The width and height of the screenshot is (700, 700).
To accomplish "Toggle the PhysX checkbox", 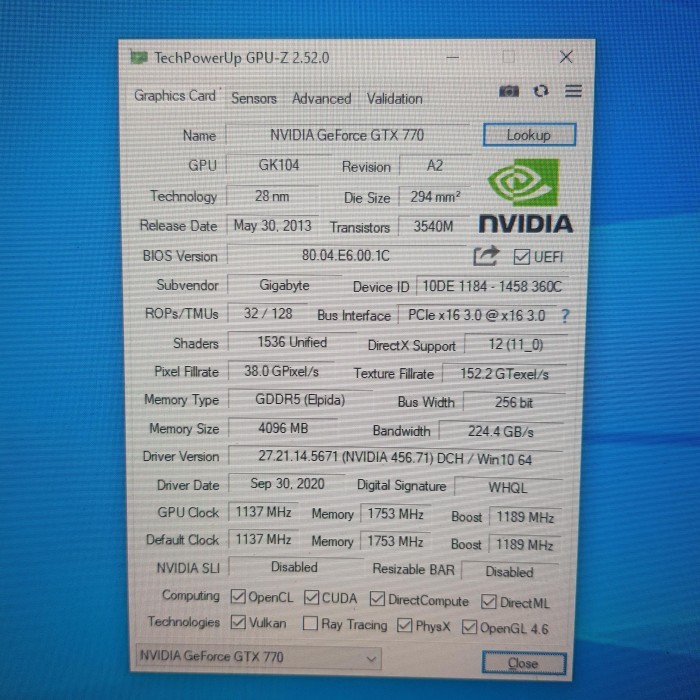I will (404, 625).
